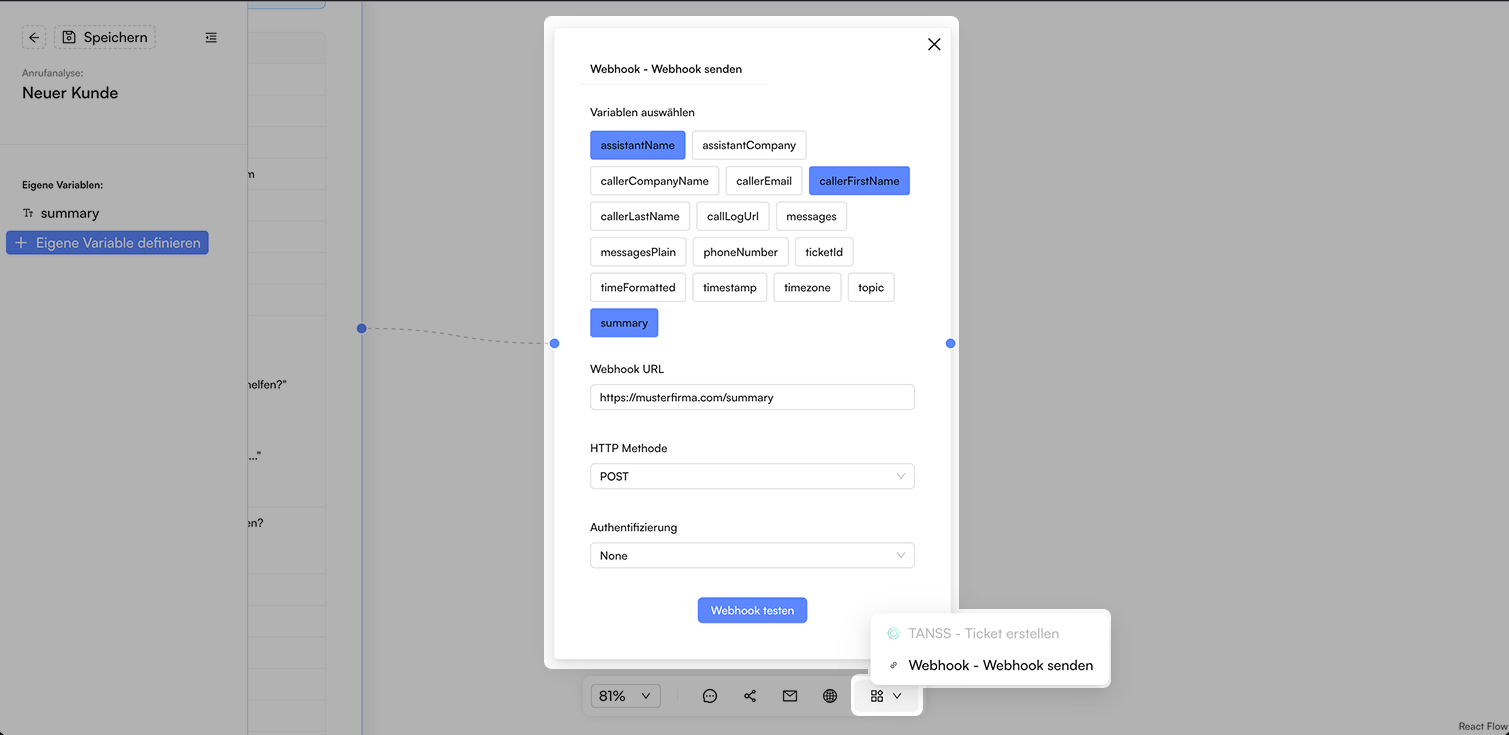1509x735 pixels.
Task: Select the summary variable in Eigene Variablen
Action: [x=70, y=213]
